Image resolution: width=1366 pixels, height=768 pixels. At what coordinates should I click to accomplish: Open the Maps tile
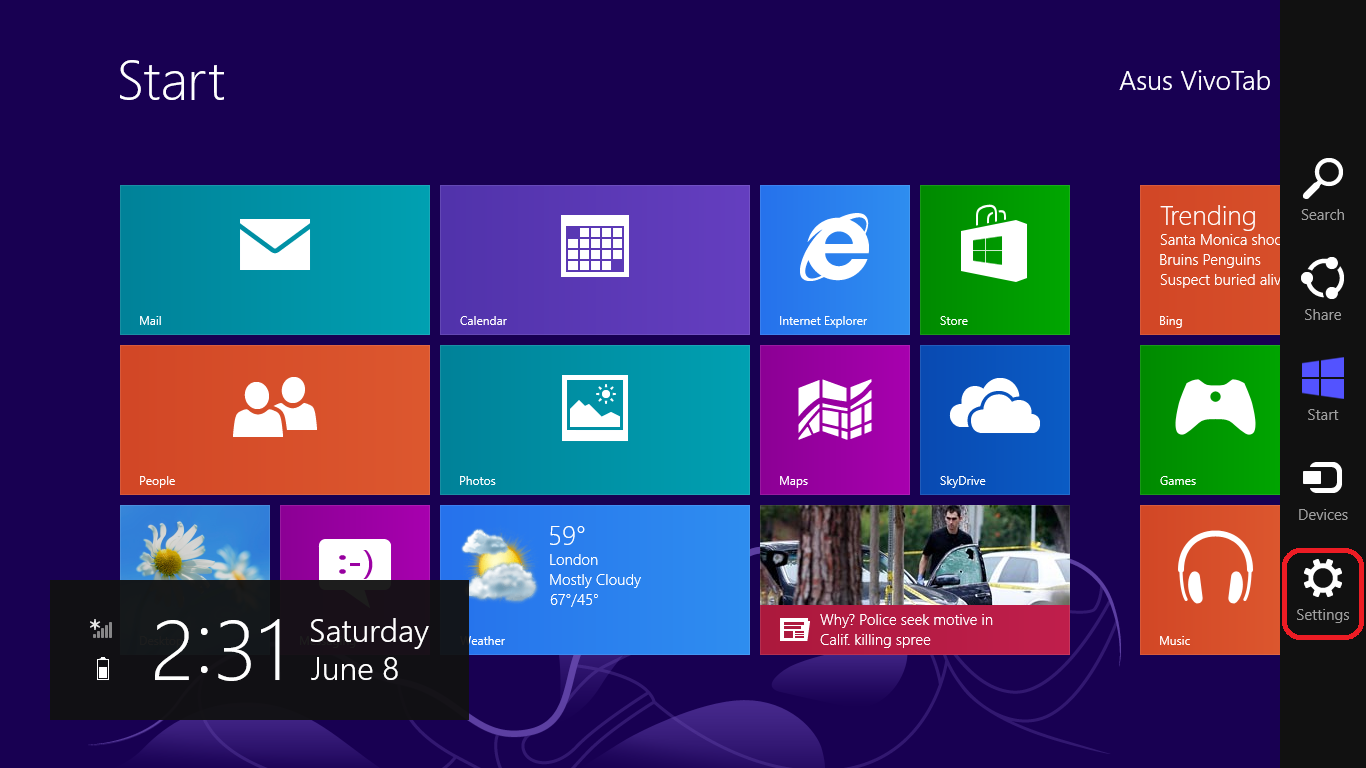point(834,419)
